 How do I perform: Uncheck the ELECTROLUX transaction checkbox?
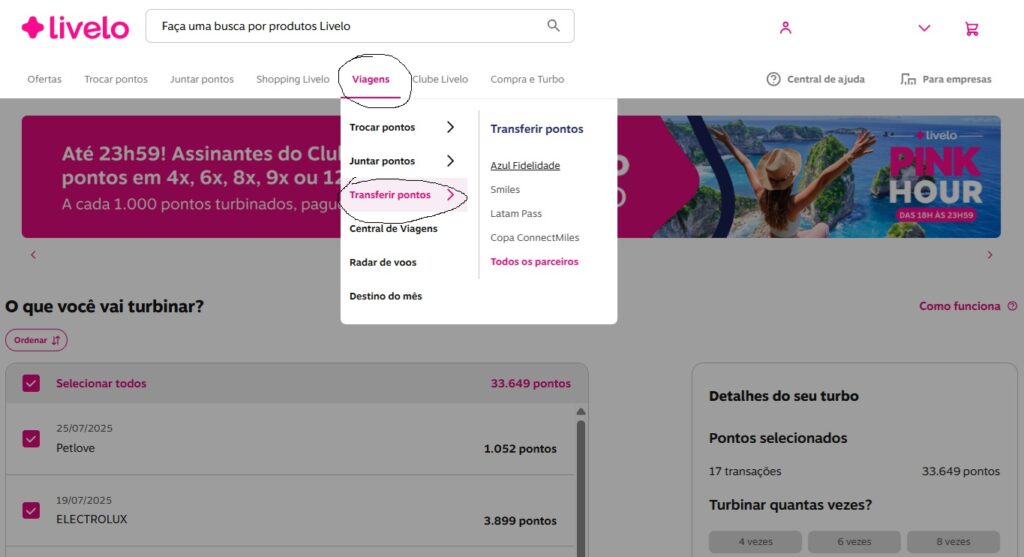[31, 510]
